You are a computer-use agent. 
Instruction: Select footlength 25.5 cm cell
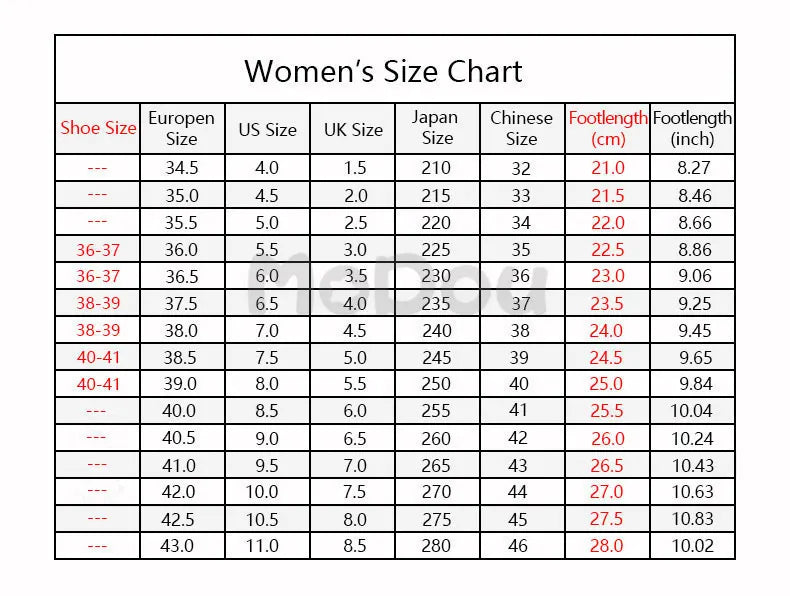607,411
